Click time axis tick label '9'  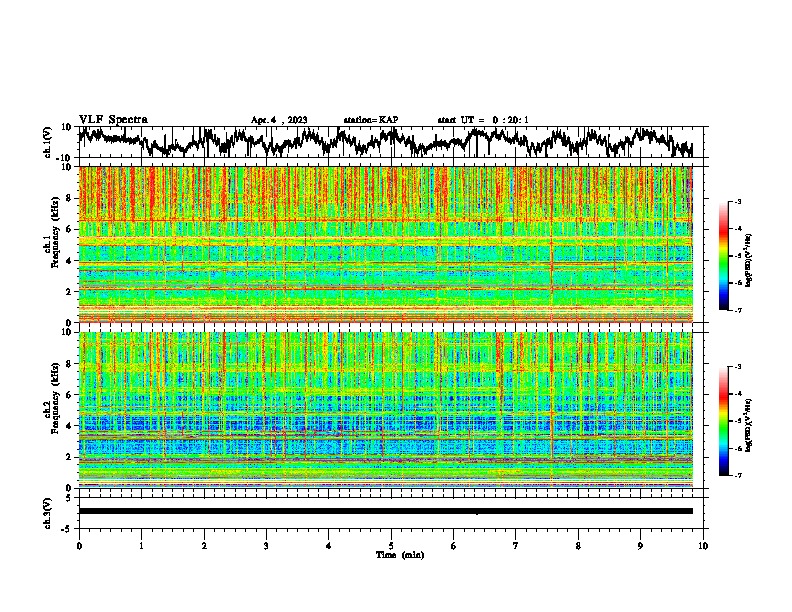[640, 546]
